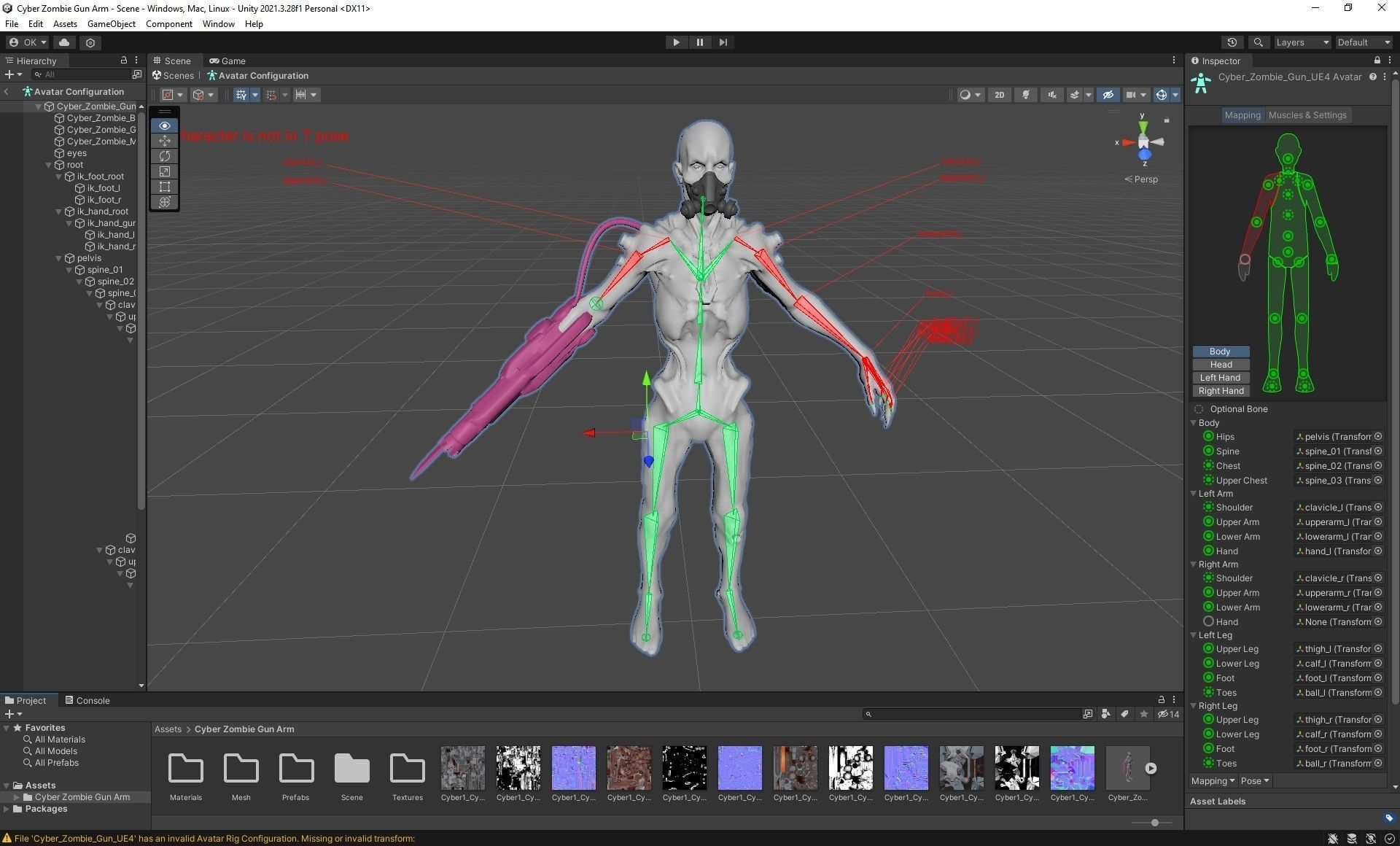This screenshot has height=846, width=1400.
Task: Lock the Hierarchy panel
Action: pyautogui.click(x=123, y=61)
